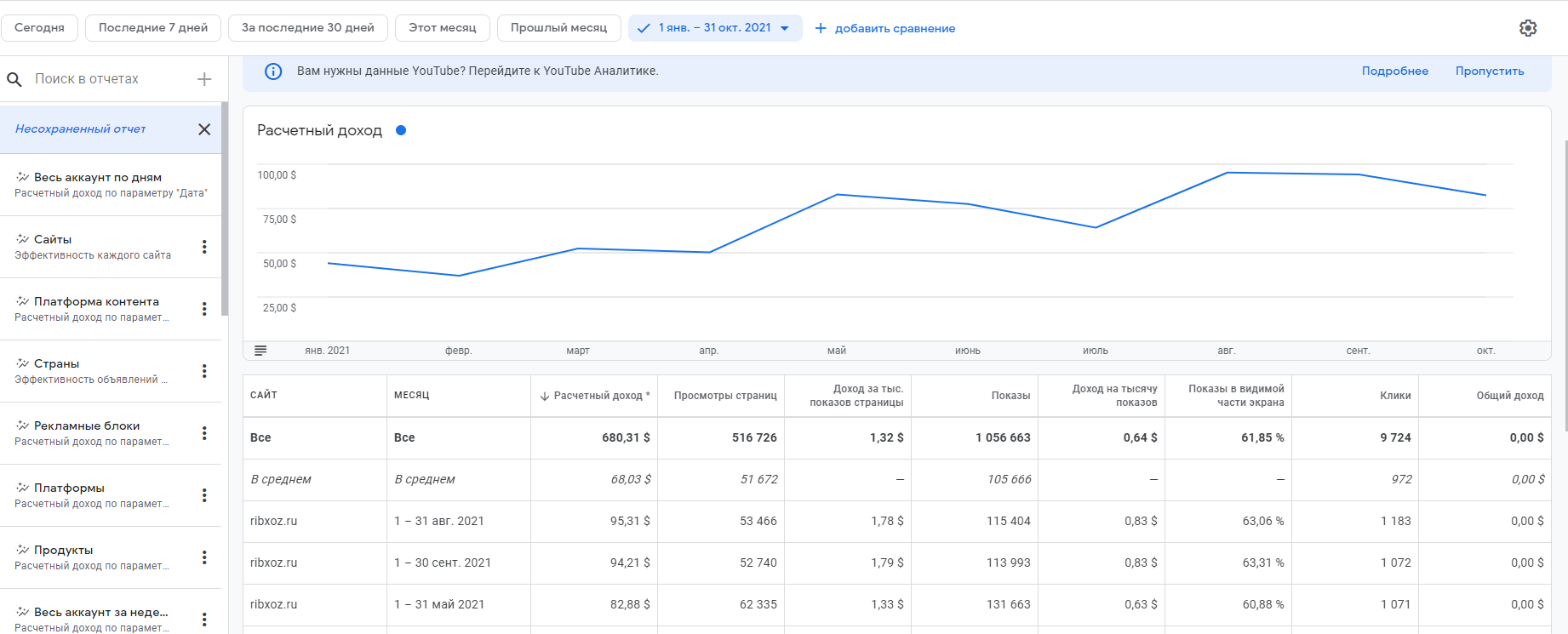
Task: Click Подробнее link in banner
Action: click(1394, 71)
